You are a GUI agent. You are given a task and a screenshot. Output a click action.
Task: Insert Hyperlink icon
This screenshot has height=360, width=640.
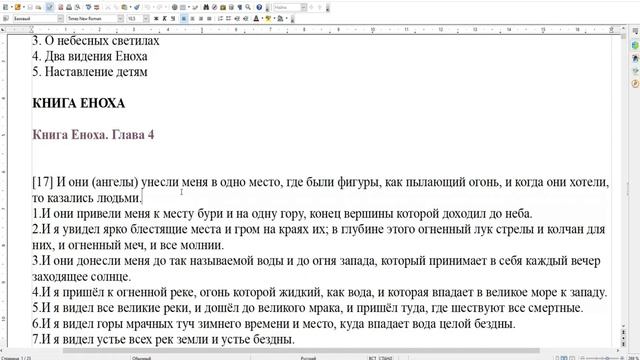click(x=174, y=7)
